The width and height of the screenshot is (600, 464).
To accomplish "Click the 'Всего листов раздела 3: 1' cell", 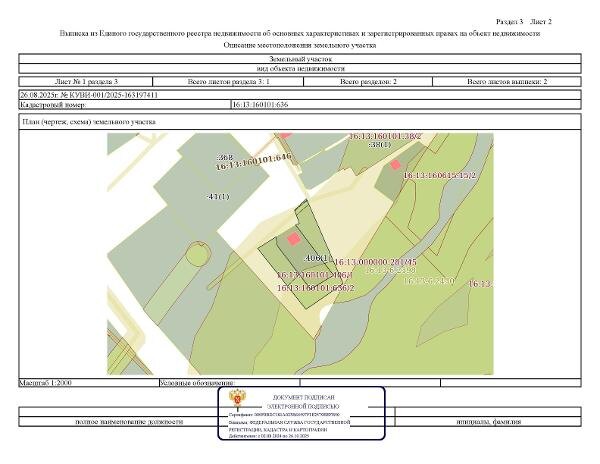I will tap(228, 81).
